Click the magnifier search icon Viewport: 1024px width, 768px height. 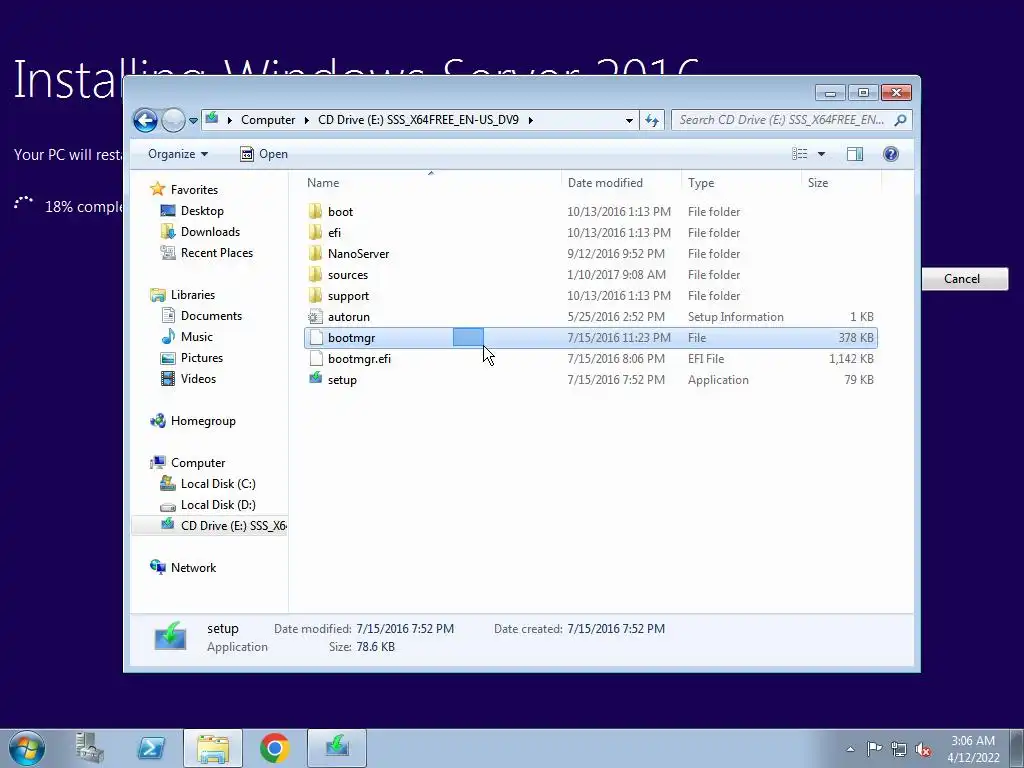(901, 120)
